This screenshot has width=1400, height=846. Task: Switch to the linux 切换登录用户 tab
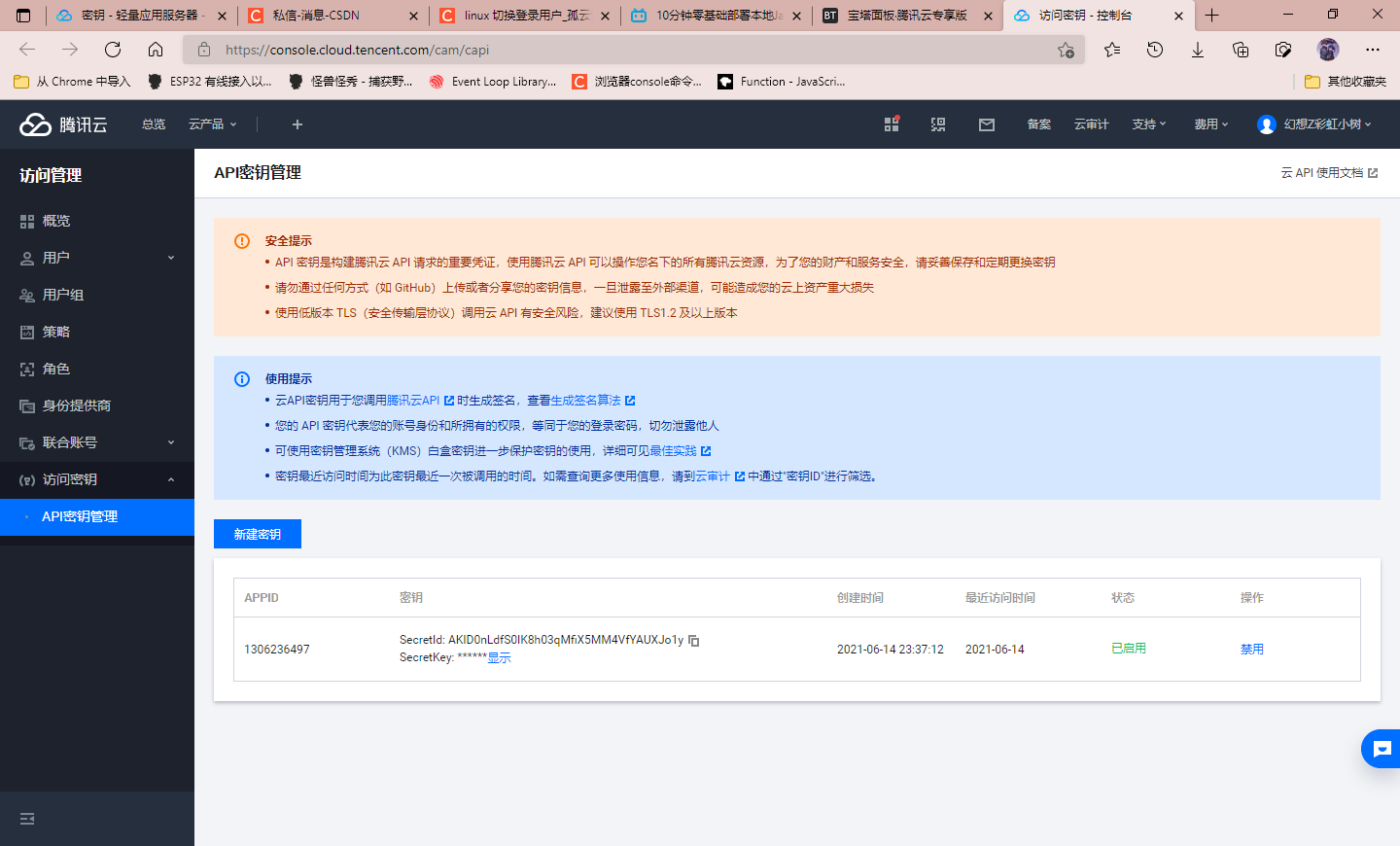tap(525, 16)
